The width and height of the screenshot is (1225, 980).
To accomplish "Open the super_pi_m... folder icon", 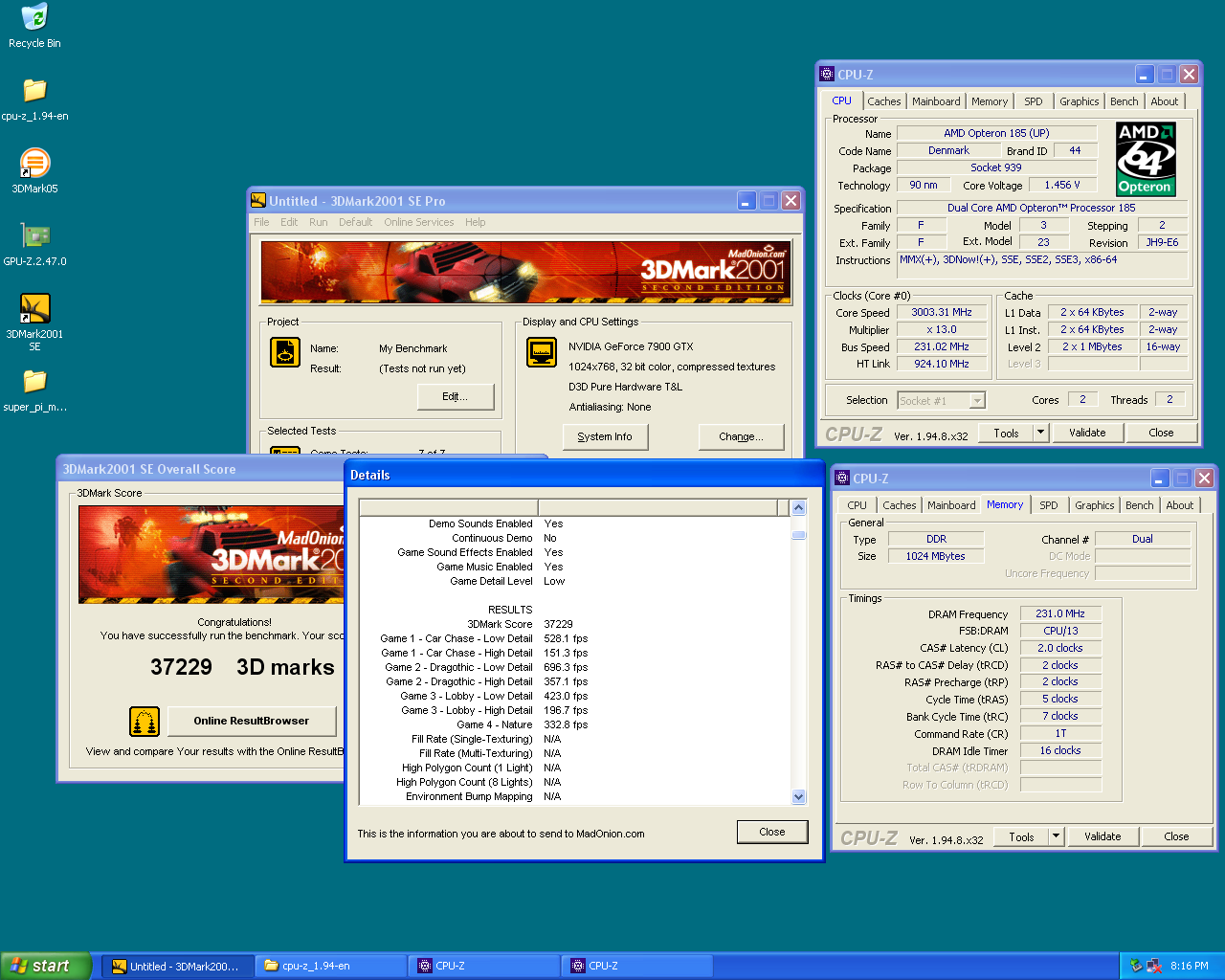I will coord(34,390).
